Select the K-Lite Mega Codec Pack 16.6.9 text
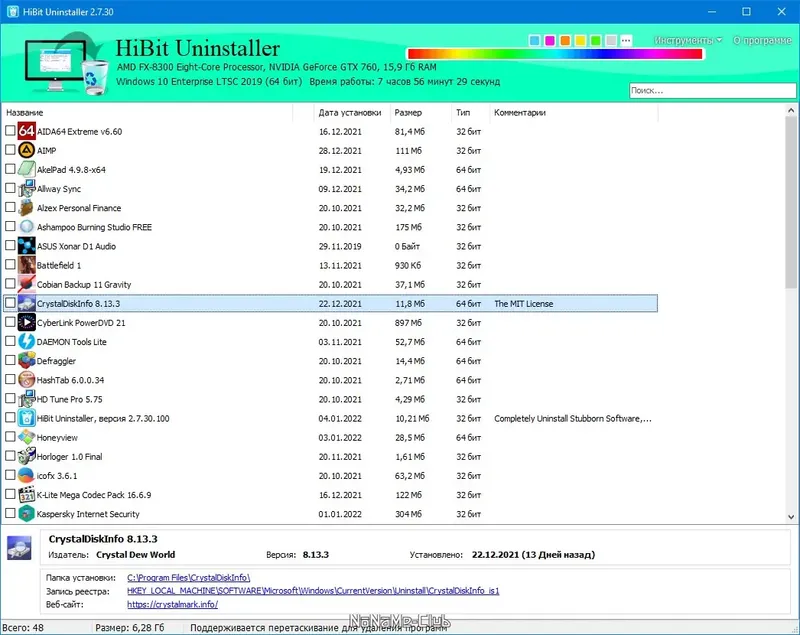800x635 pixels. click(94, 495)
